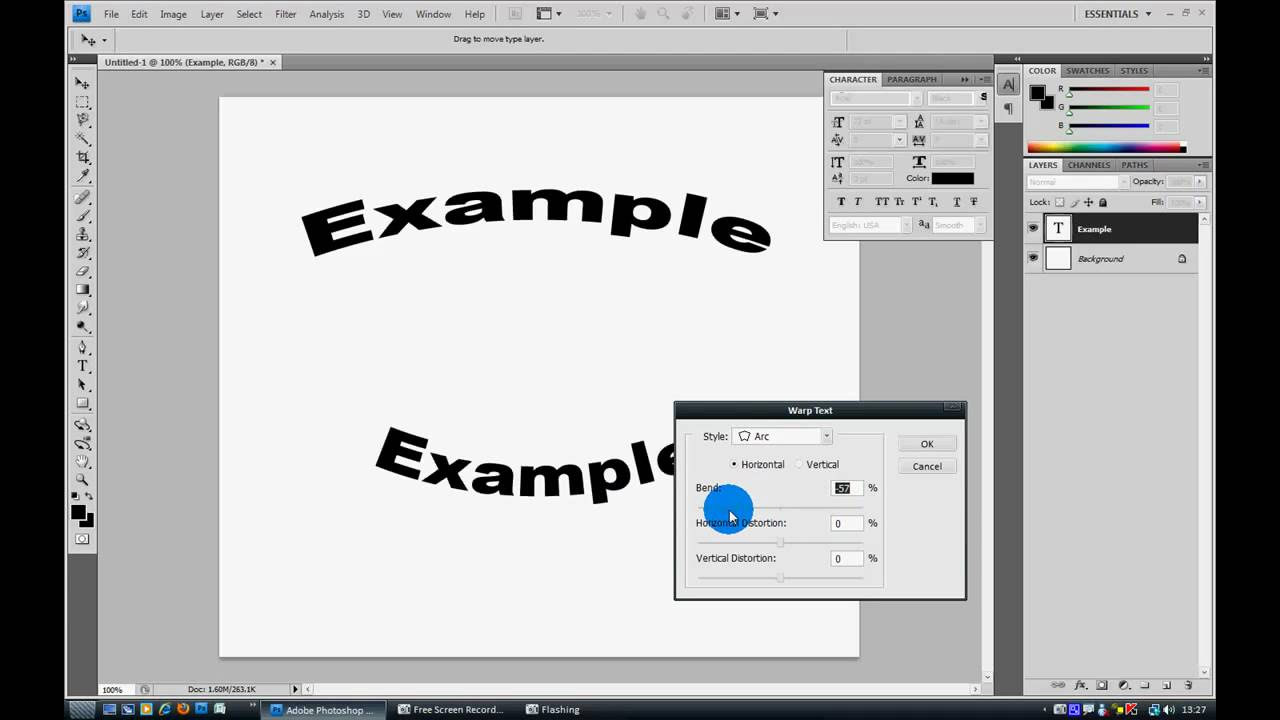Viewport: 1280px width, 720px height.
Task: Click the Vertical Distortion slider
Action: click(x=780, y=578)
